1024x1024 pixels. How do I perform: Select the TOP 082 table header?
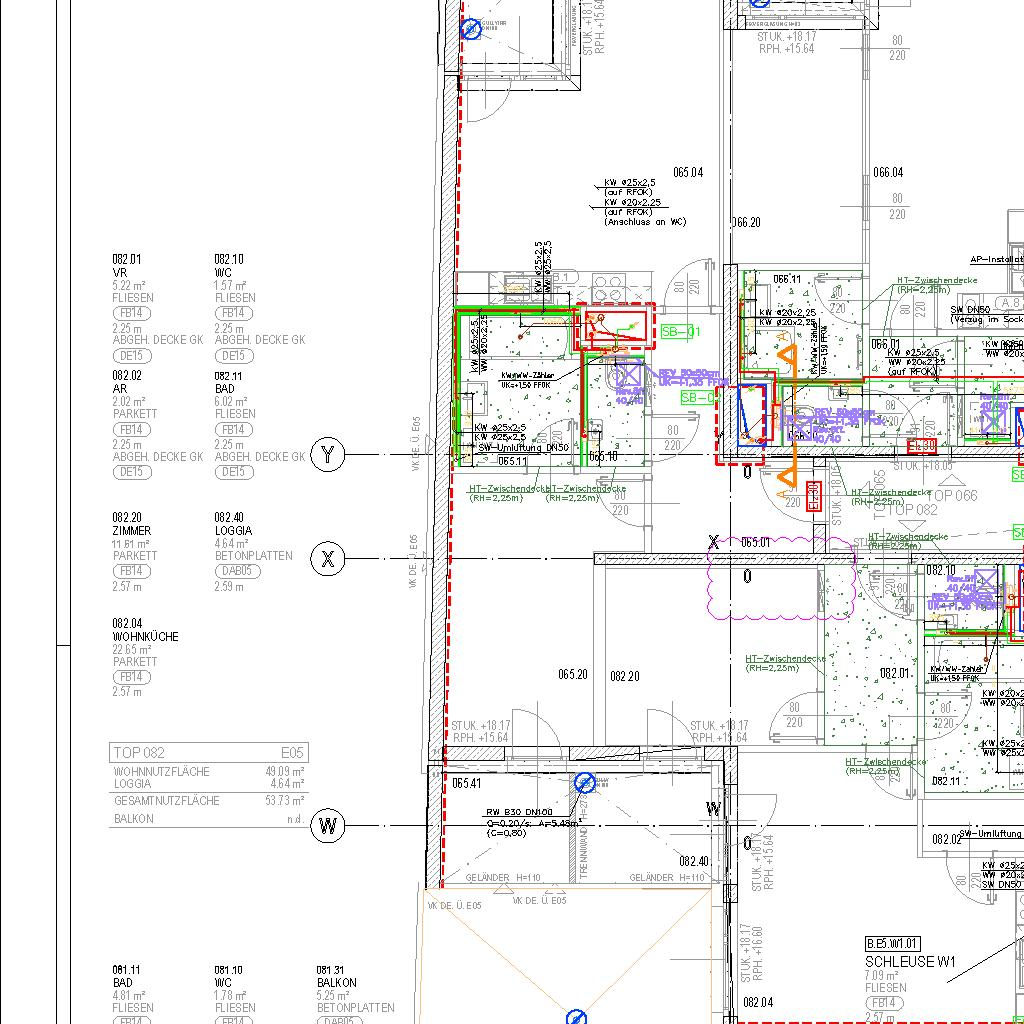click(x=208, y=753)
